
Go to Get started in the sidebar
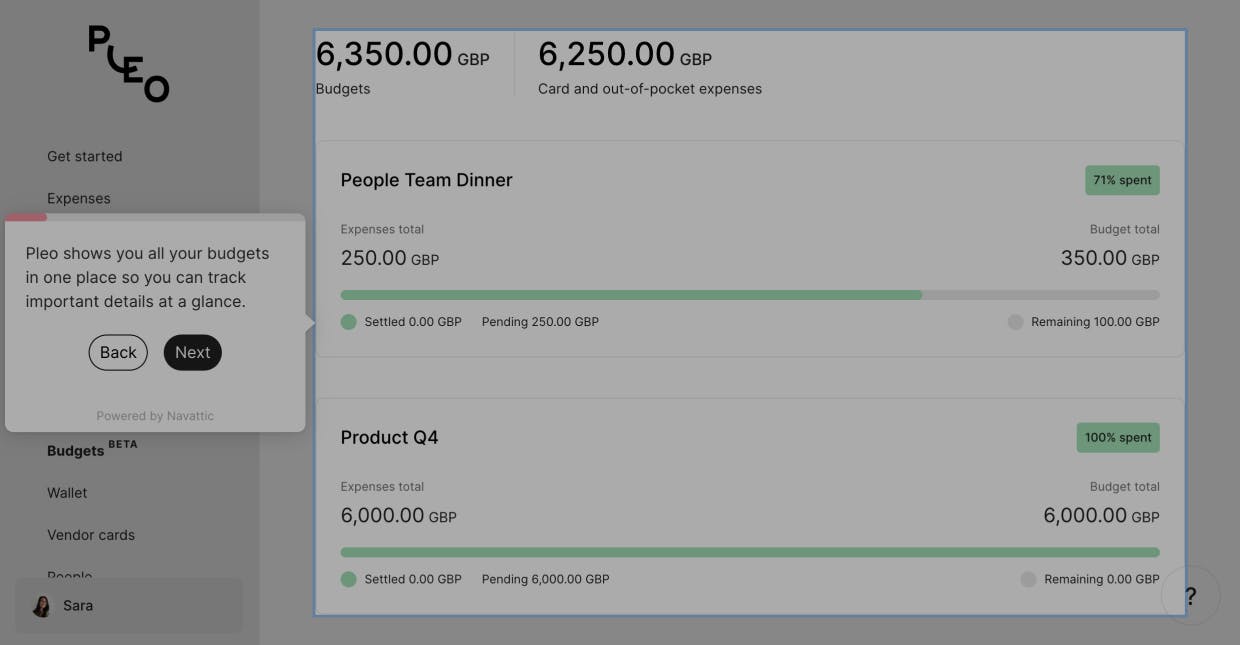coord(85,156)
